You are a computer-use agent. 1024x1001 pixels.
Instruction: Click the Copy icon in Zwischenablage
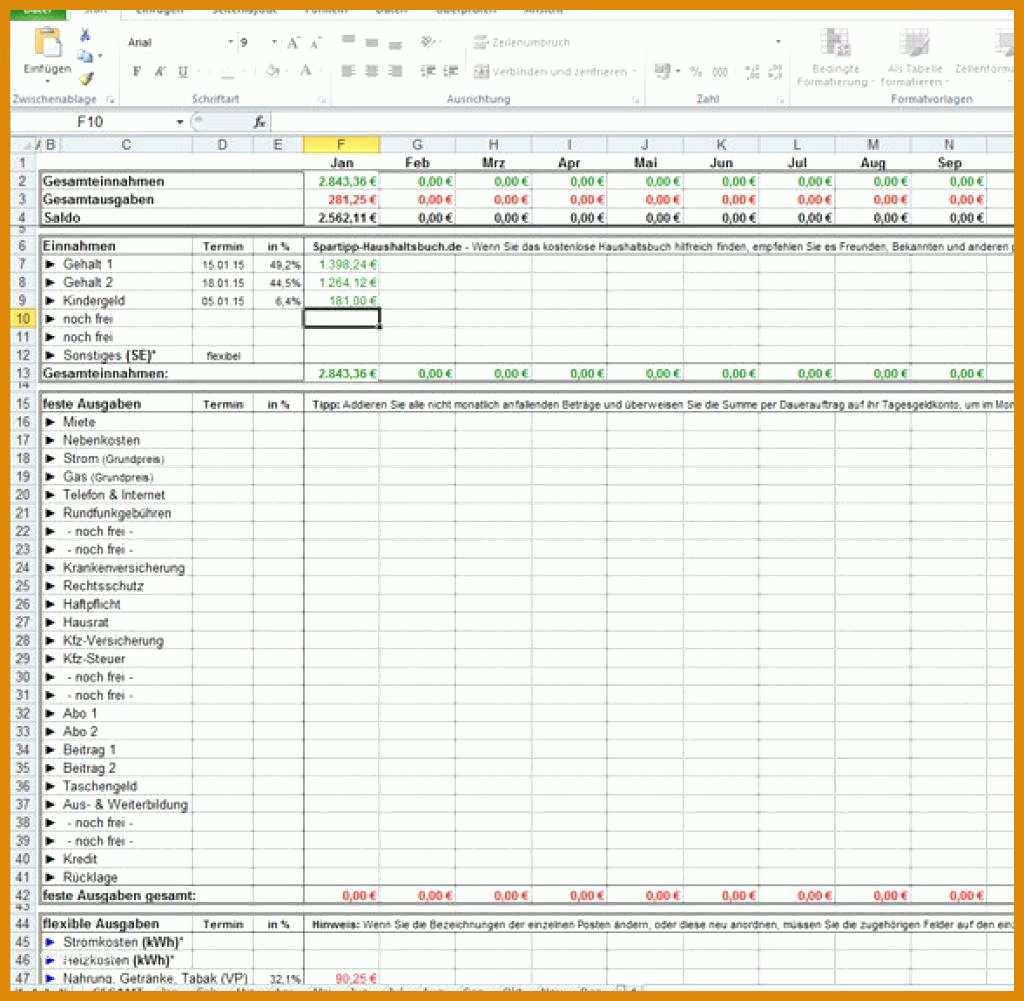click(85, 56)
